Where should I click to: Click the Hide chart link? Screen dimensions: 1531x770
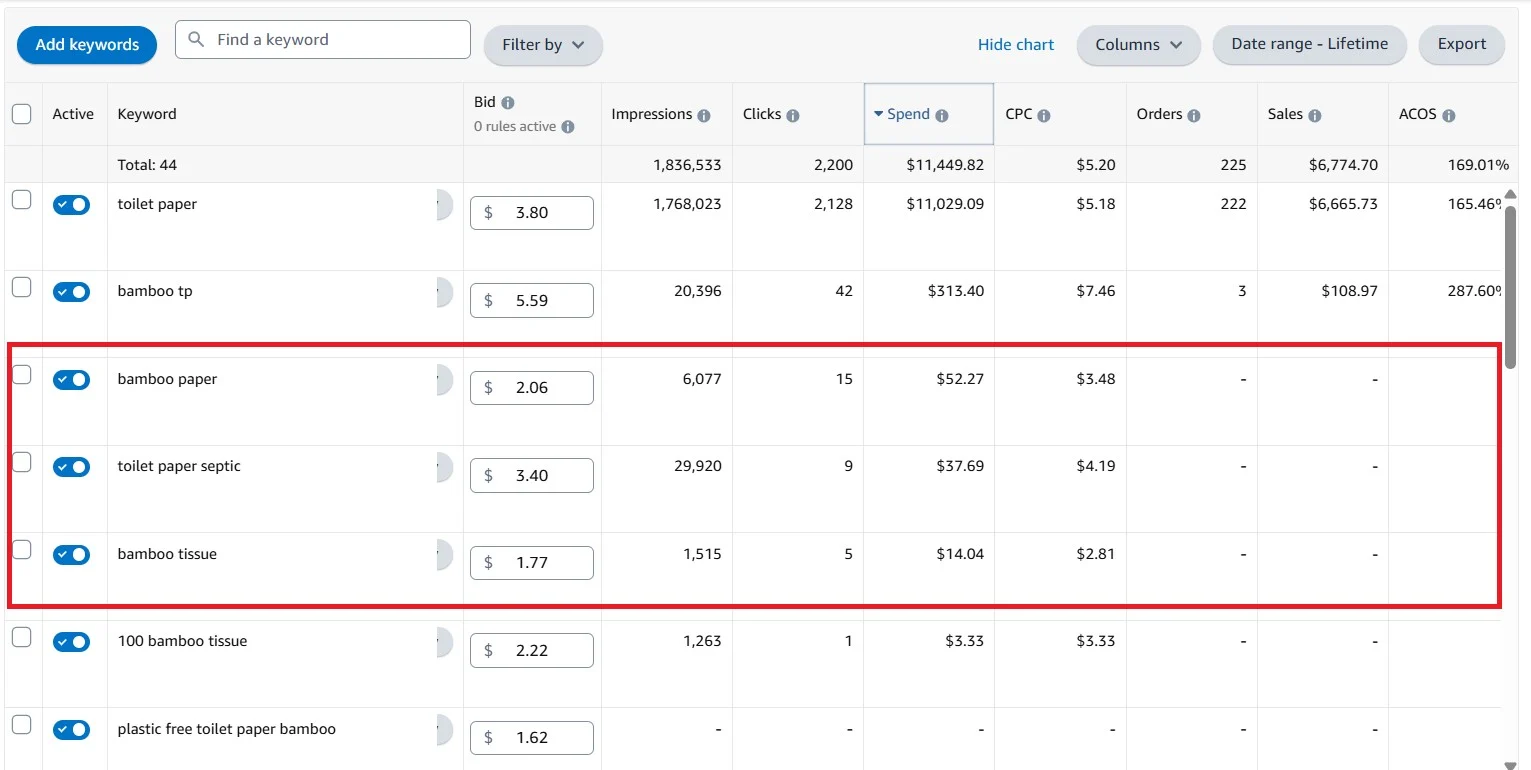(1016, 45)
